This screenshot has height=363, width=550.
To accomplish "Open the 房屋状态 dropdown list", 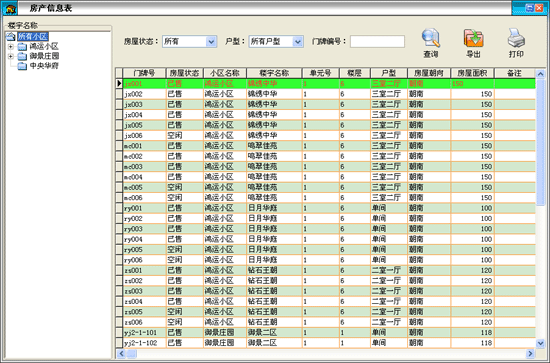I will click(211, 42).
